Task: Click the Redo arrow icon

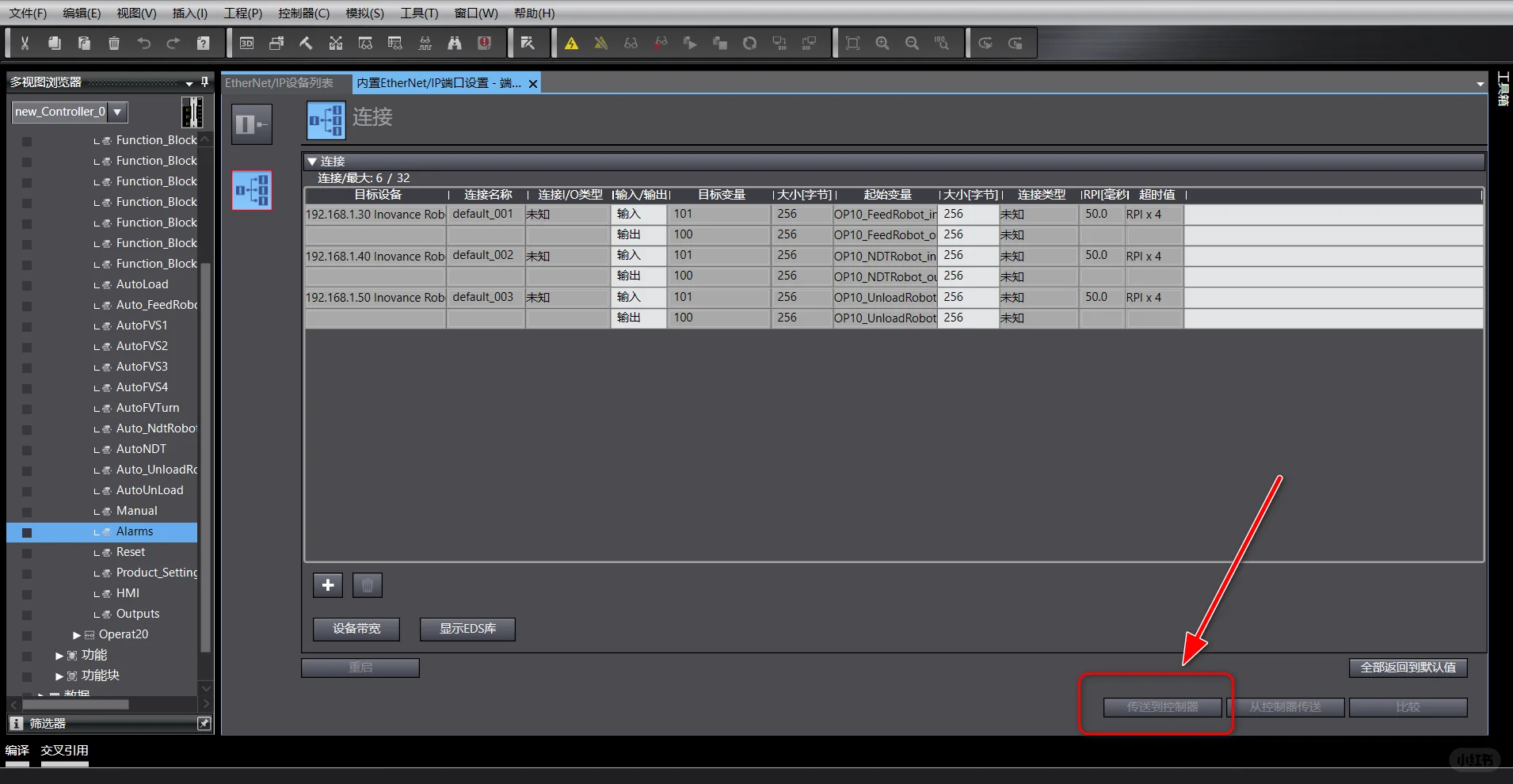Action: point(173,44)
